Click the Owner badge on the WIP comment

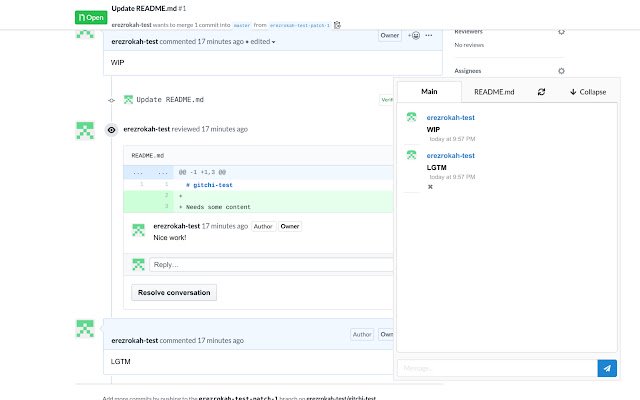pos(390,36)
